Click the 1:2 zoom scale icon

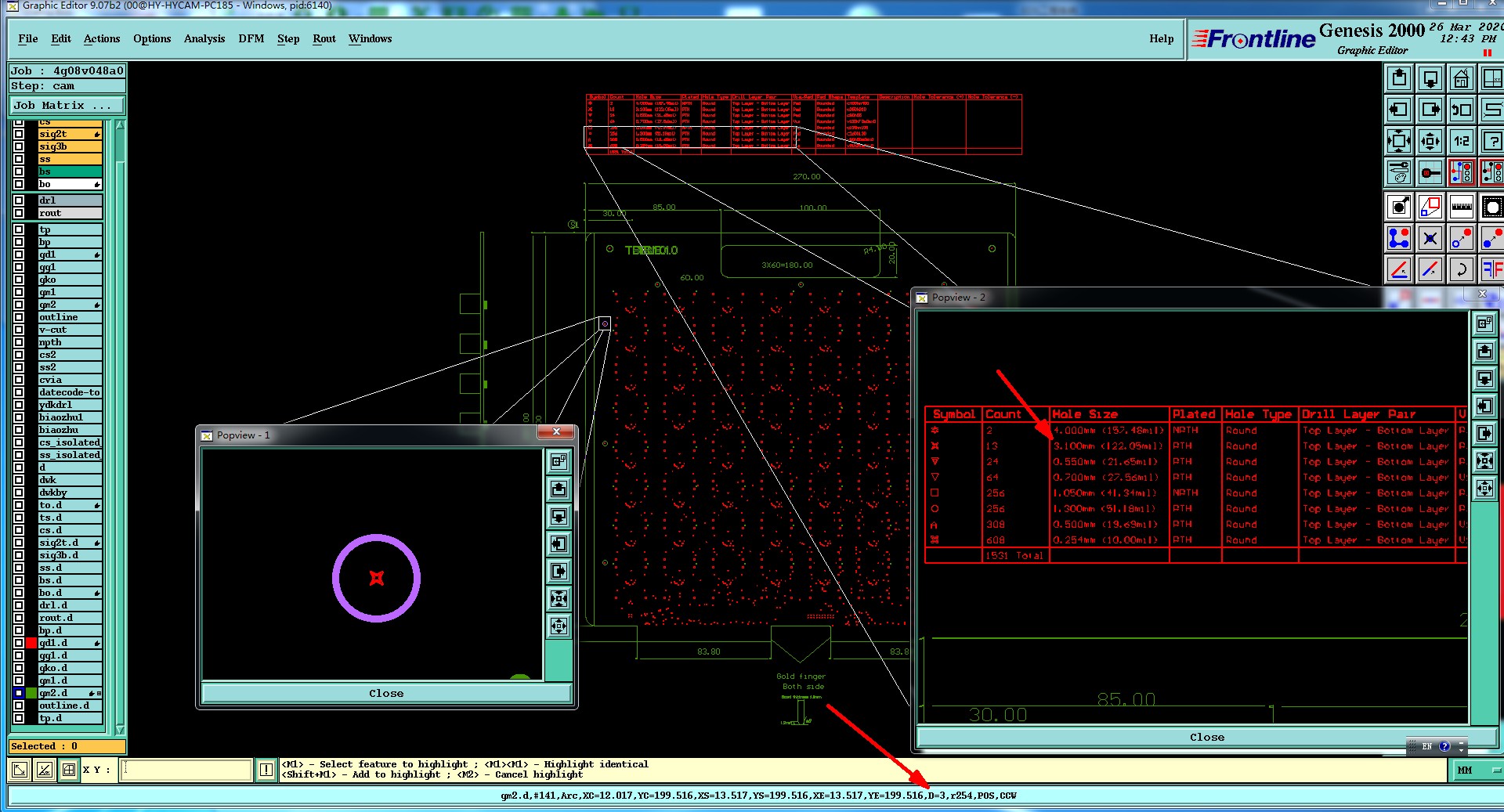click(1462, 141)
